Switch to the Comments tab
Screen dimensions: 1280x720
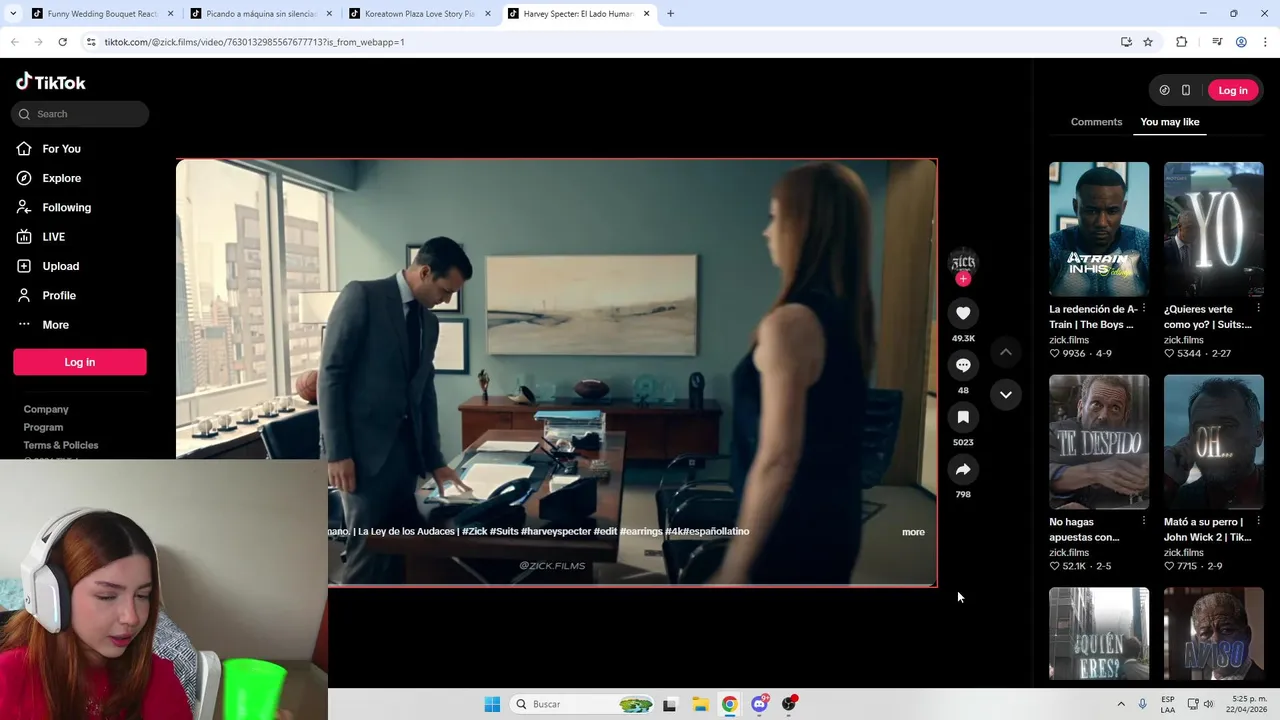coord(1096,122)
